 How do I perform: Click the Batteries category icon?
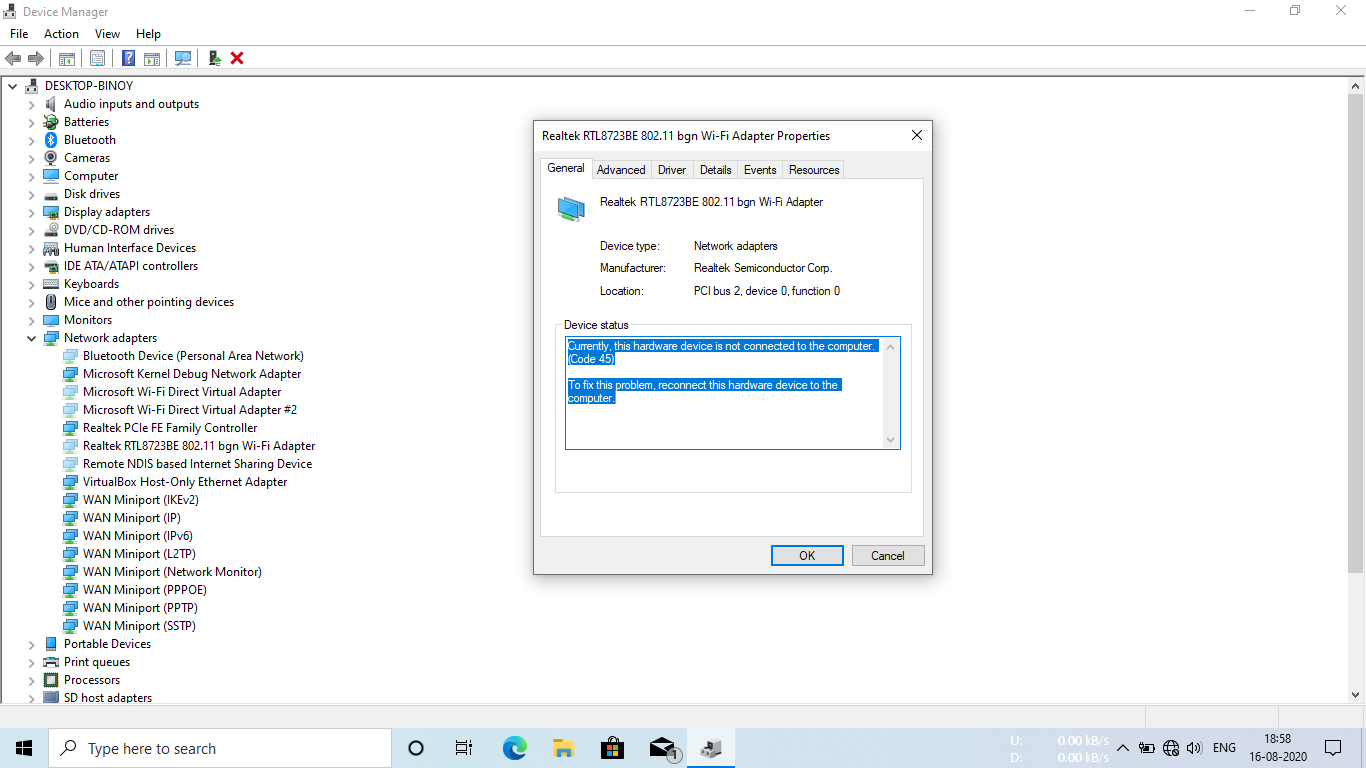point(51,122)
